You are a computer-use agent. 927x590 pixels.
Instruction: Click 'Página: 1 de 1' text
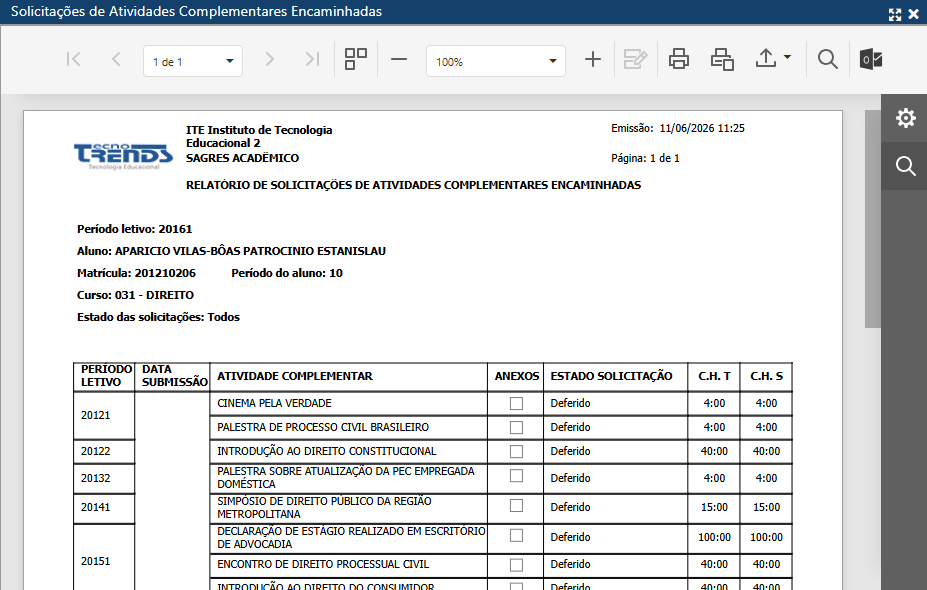tap(645, 158)
